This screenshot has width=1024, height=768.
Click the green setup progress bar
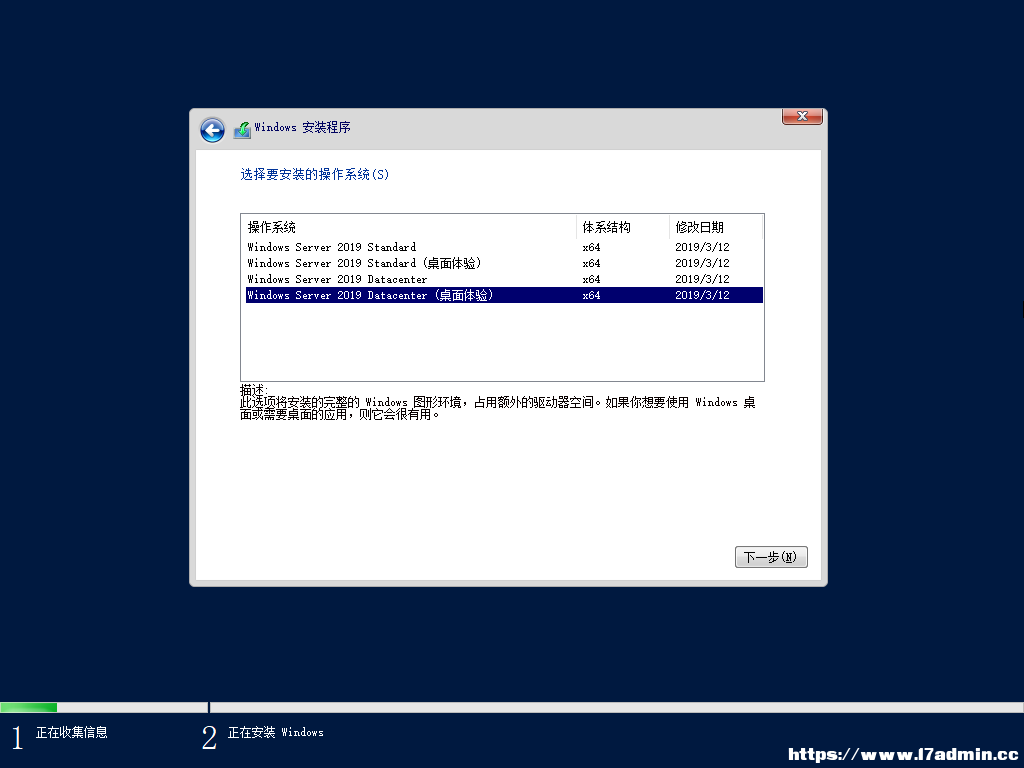pyautogui.click(x=29, y=707)
